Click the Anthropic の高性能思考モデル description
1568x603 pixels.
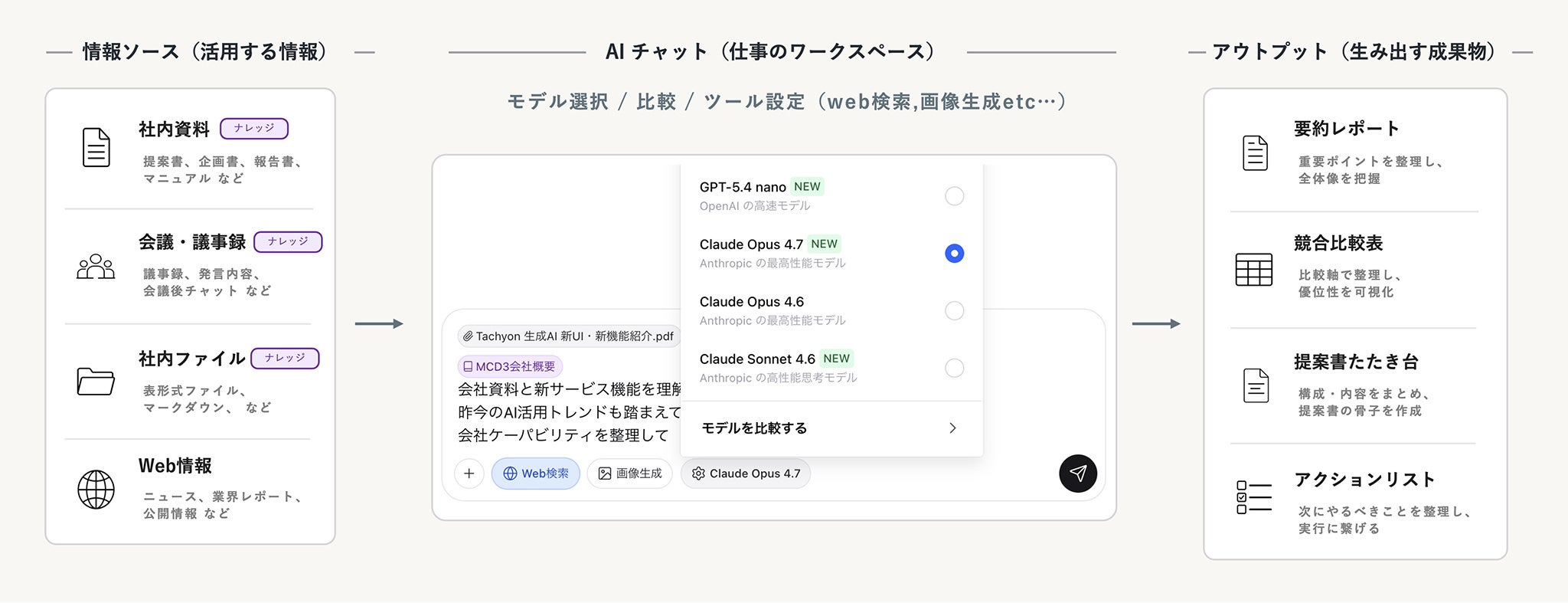pos(779,378)
